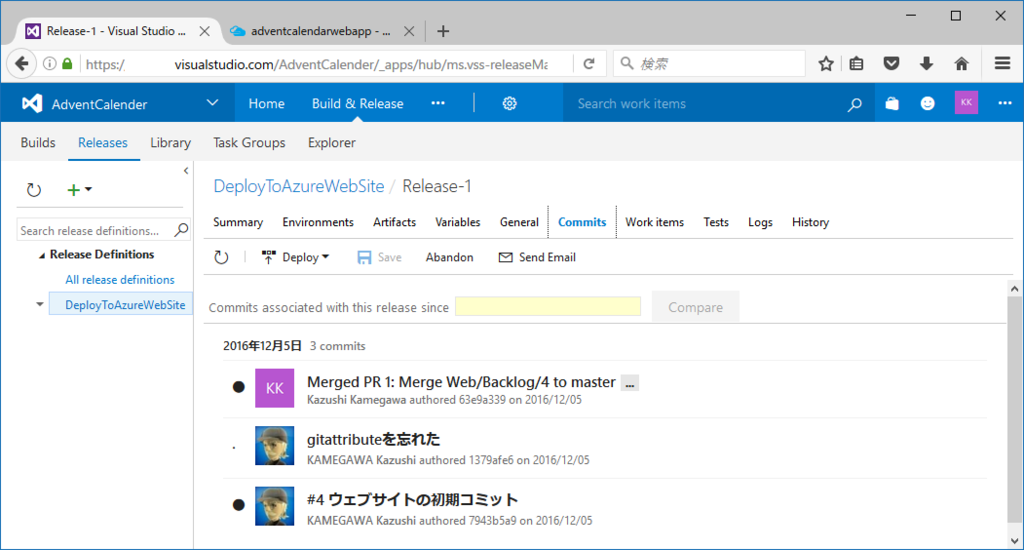Close the adventcalendarwebapp browser tab
This screenshot has width=1024, height=550.
pyautogui.click(x=409, y=31)
